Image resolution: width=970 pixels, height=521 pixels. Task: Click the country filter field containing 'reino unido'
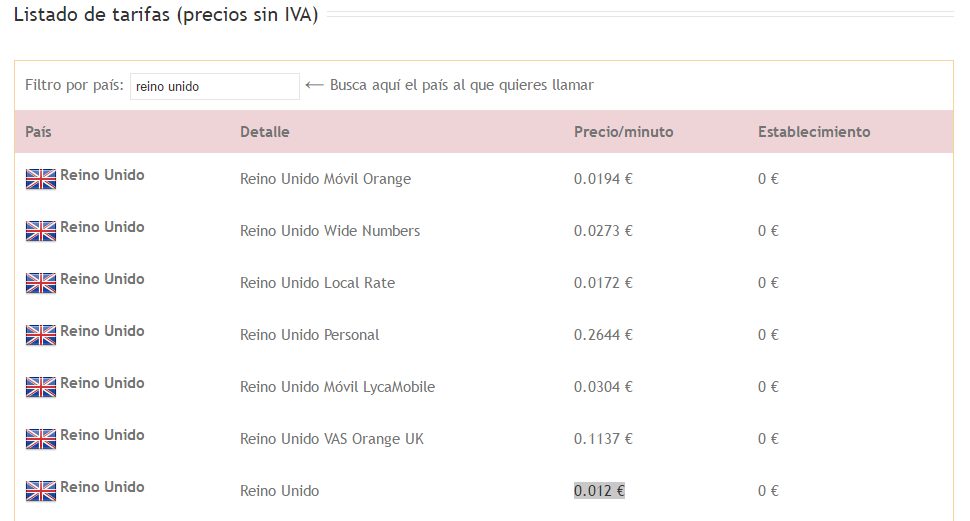215,86
